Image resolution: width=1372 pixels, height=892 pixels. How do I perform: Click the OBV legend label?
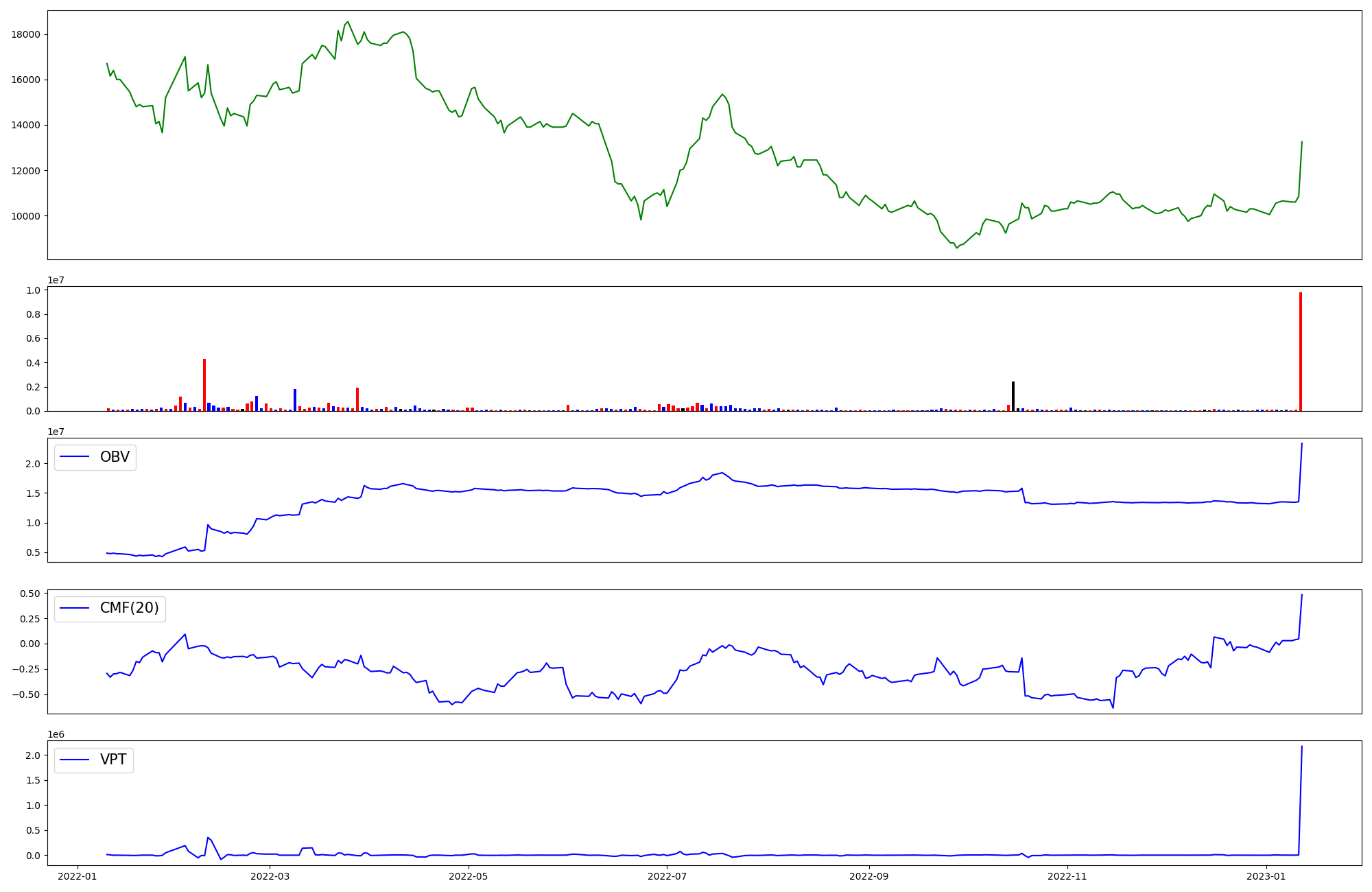pyautogui.click(x=115, y=457)
